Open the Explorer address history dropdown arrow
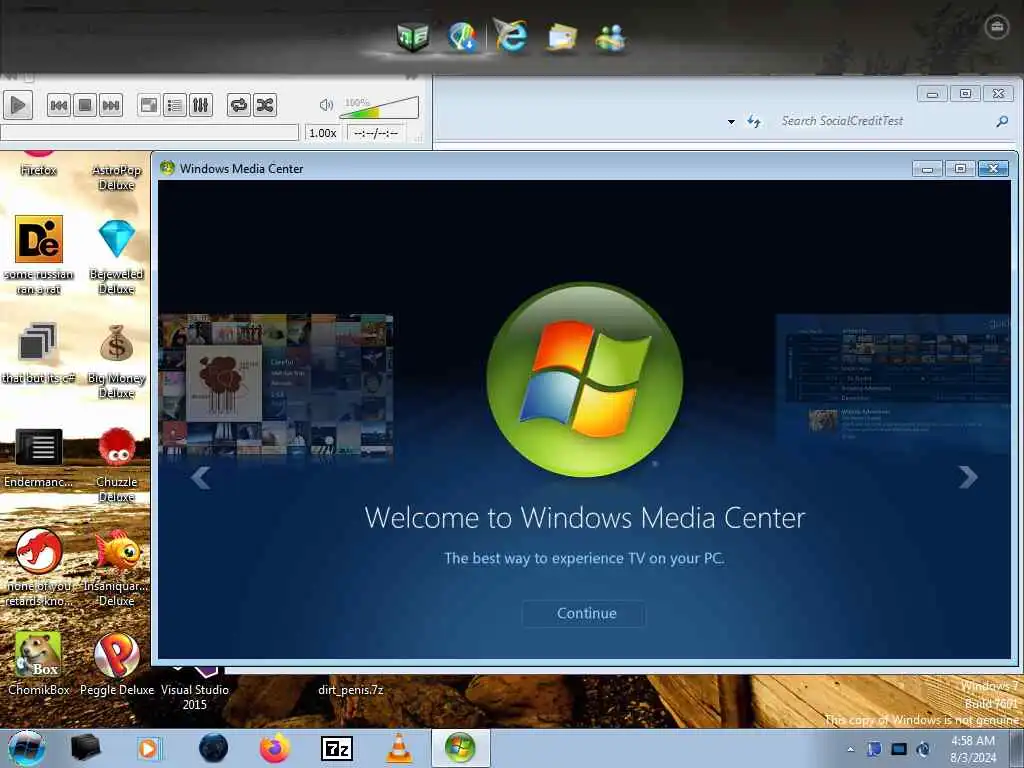1024x768 pixels. (731, 121)
